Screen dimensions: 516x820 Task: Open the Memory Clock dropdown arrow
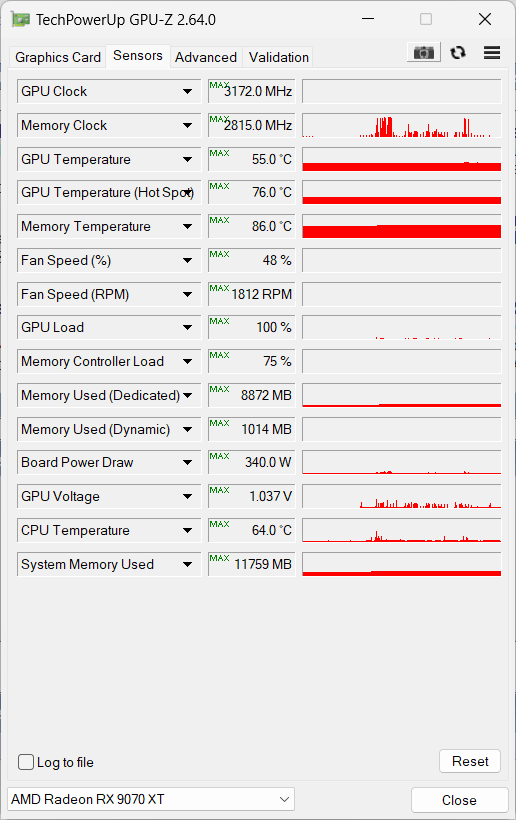tap(187, 126)
